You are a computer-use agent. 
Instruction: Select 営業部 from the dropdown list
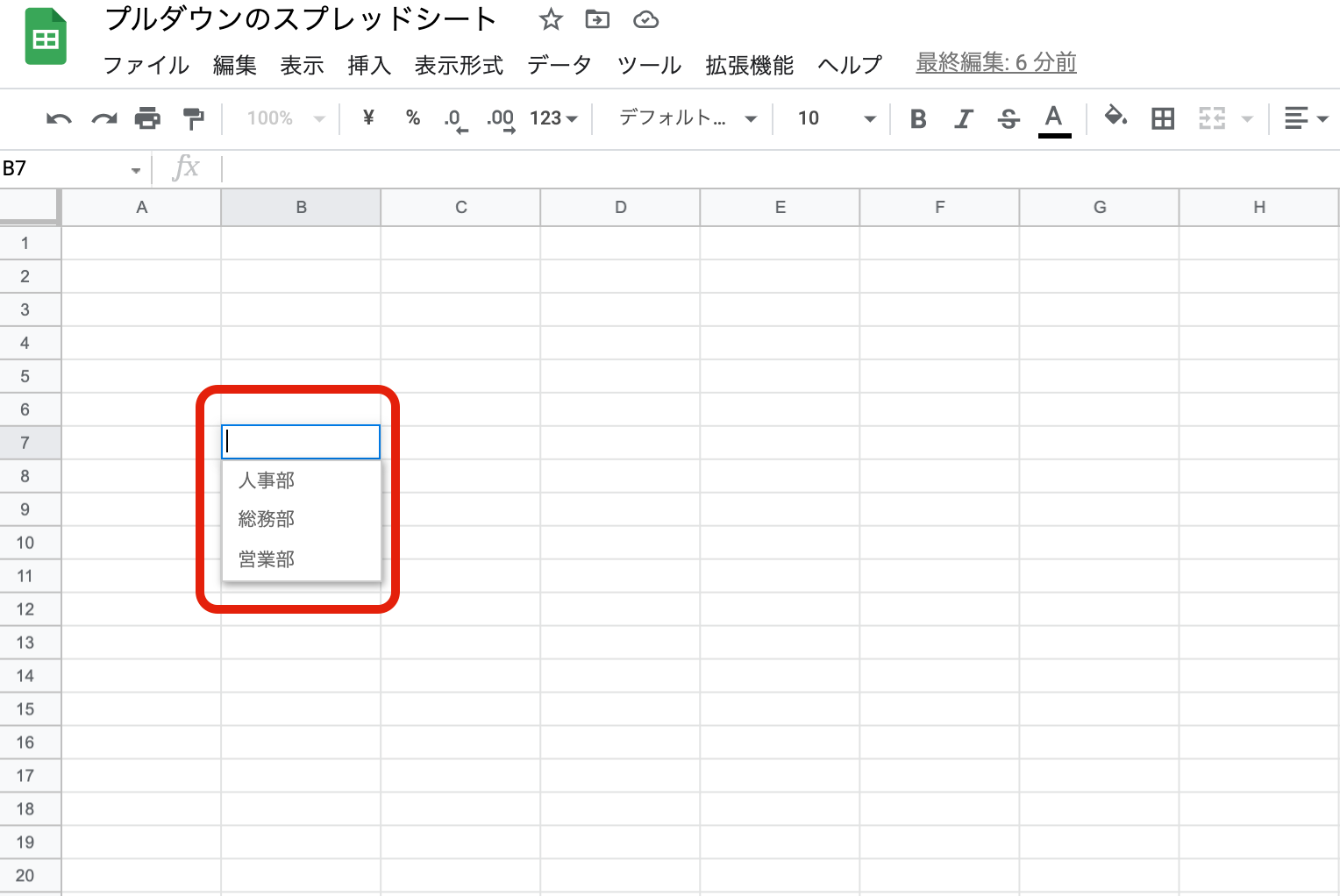pos(302,559)
